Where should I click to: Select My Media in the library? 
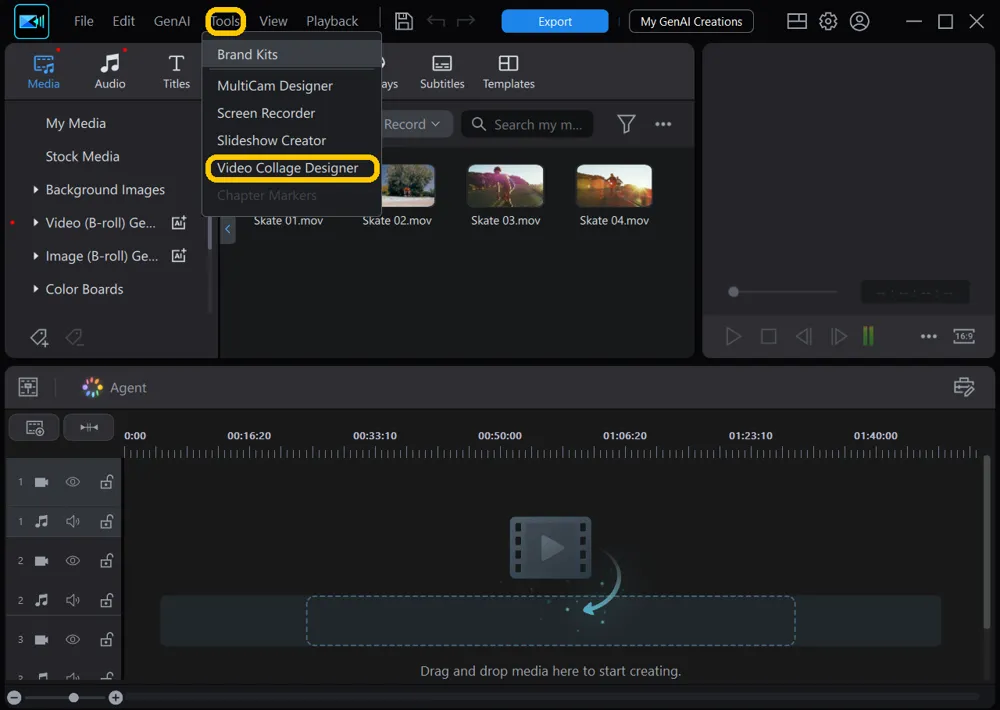point(75,123)
